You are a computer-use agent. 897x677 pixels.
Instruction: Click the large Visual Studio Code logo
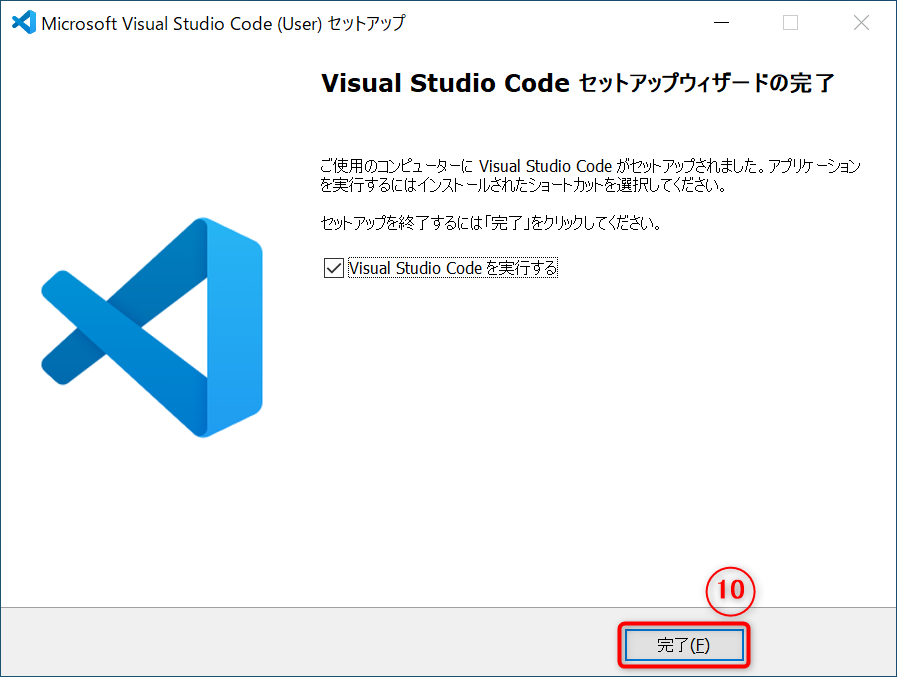click(152, 327)
